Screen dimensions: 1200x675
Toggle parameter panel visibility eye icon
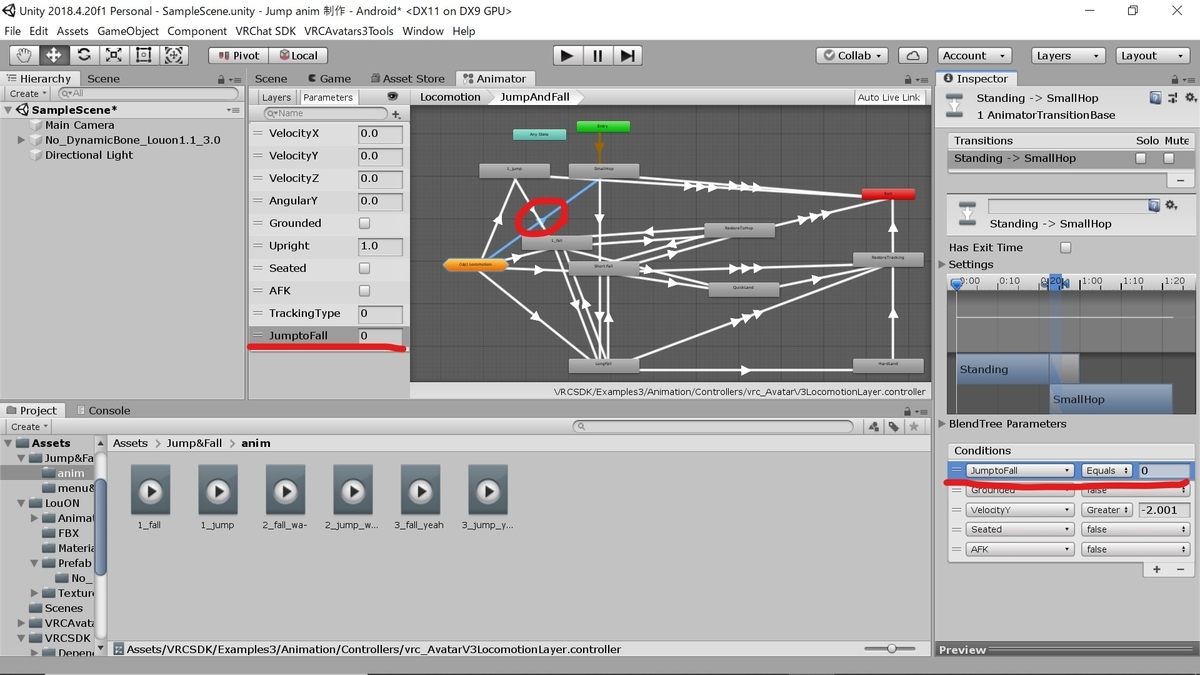tap(393, 97)
